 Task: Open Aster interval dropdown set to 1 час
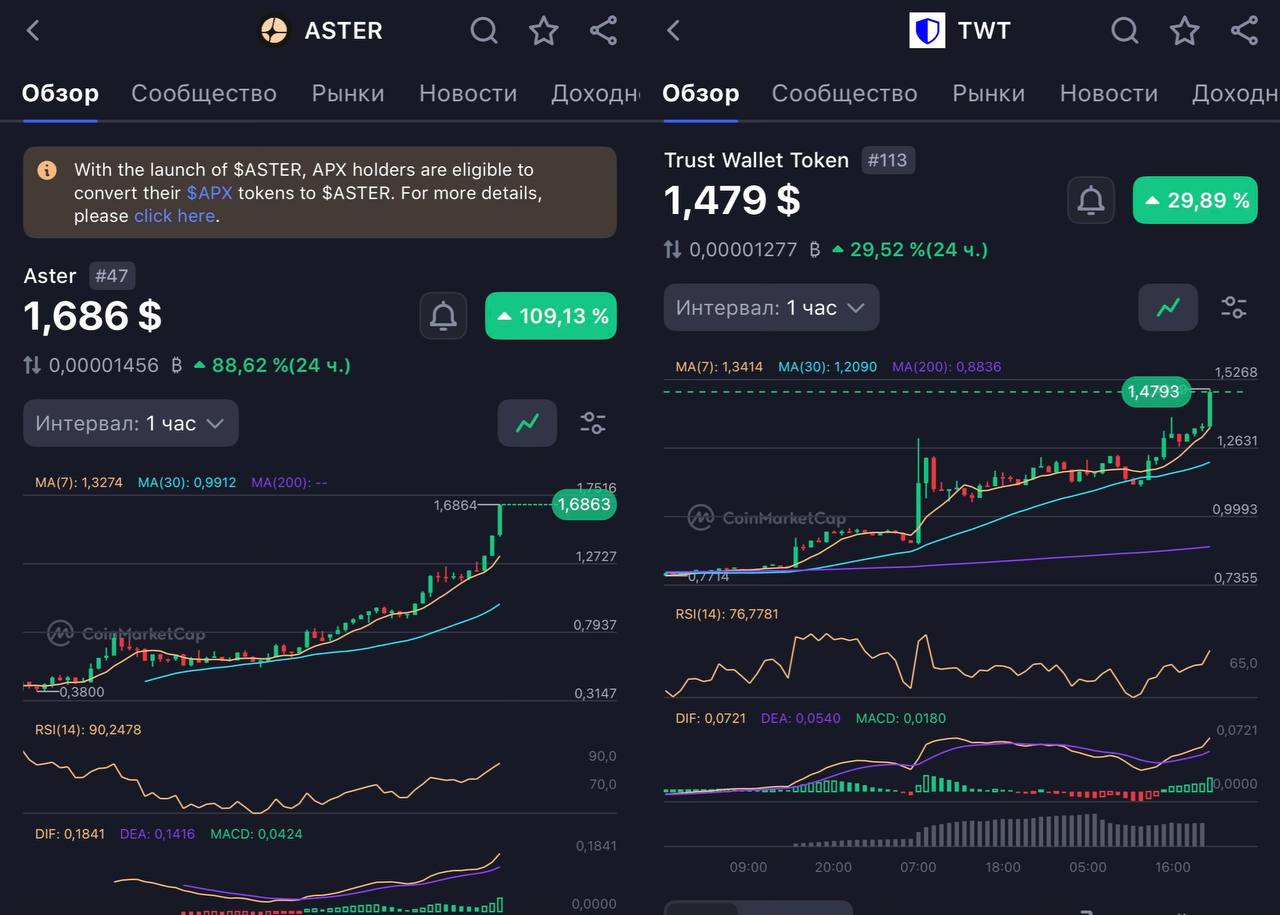[x=131, y=423]
